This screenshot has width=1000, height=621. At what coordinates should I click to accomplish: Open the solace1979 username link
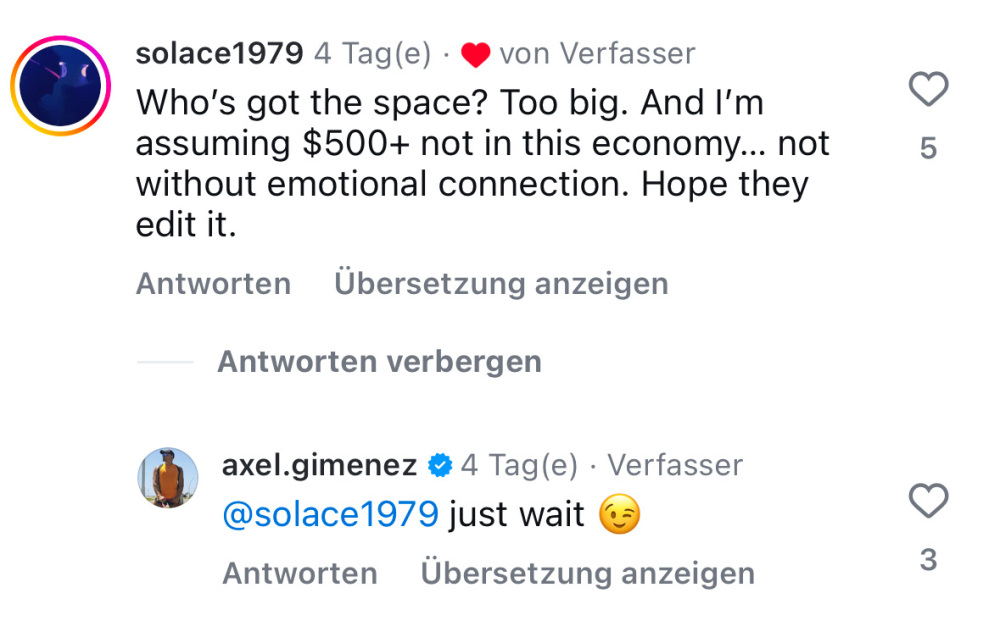click(x=219, y=53)
